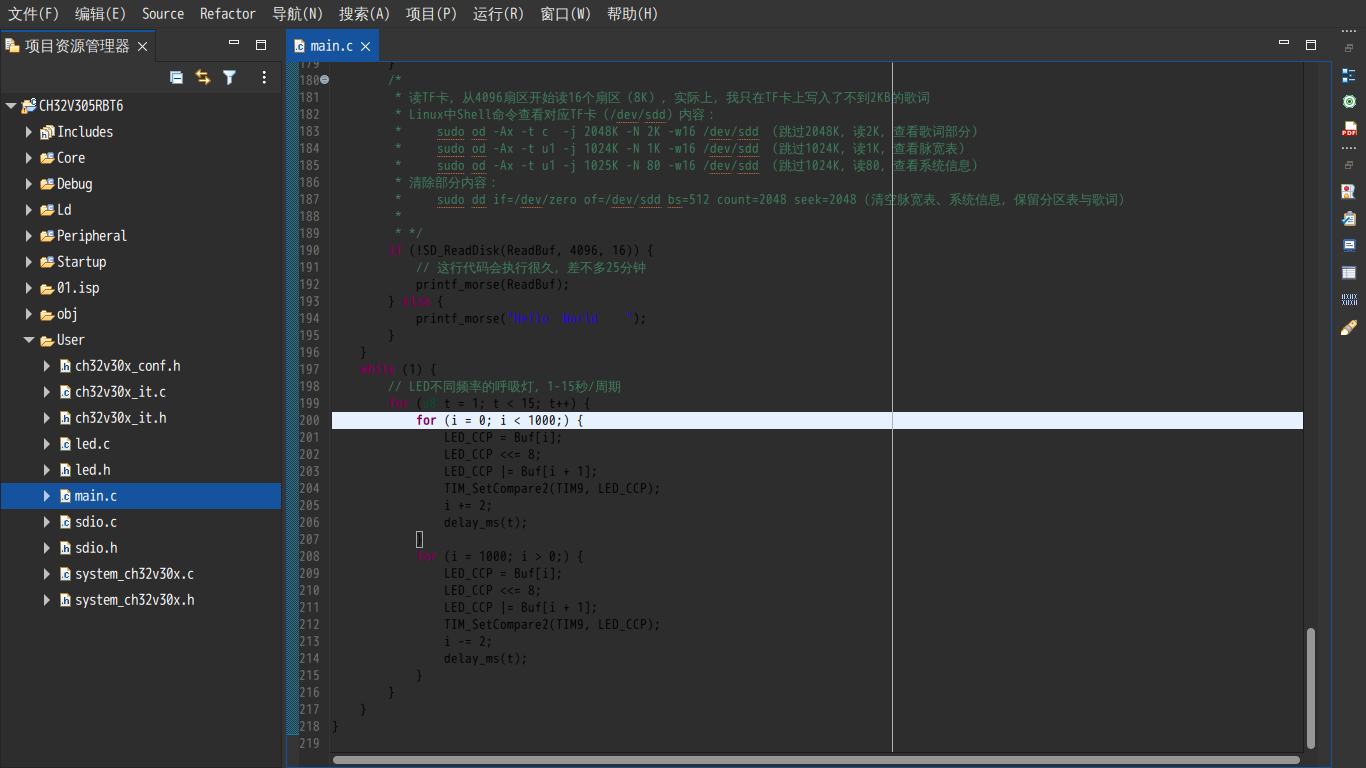Open project explorer view menu (three dots)
Viewport: 1366px width, 768px height.
pos(264,77)
